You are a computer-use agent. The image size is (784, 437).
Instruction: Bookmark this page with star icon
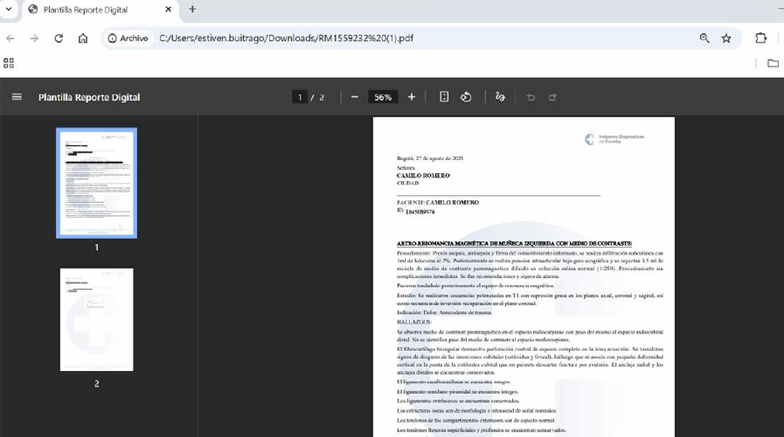[x=727, y=38]
